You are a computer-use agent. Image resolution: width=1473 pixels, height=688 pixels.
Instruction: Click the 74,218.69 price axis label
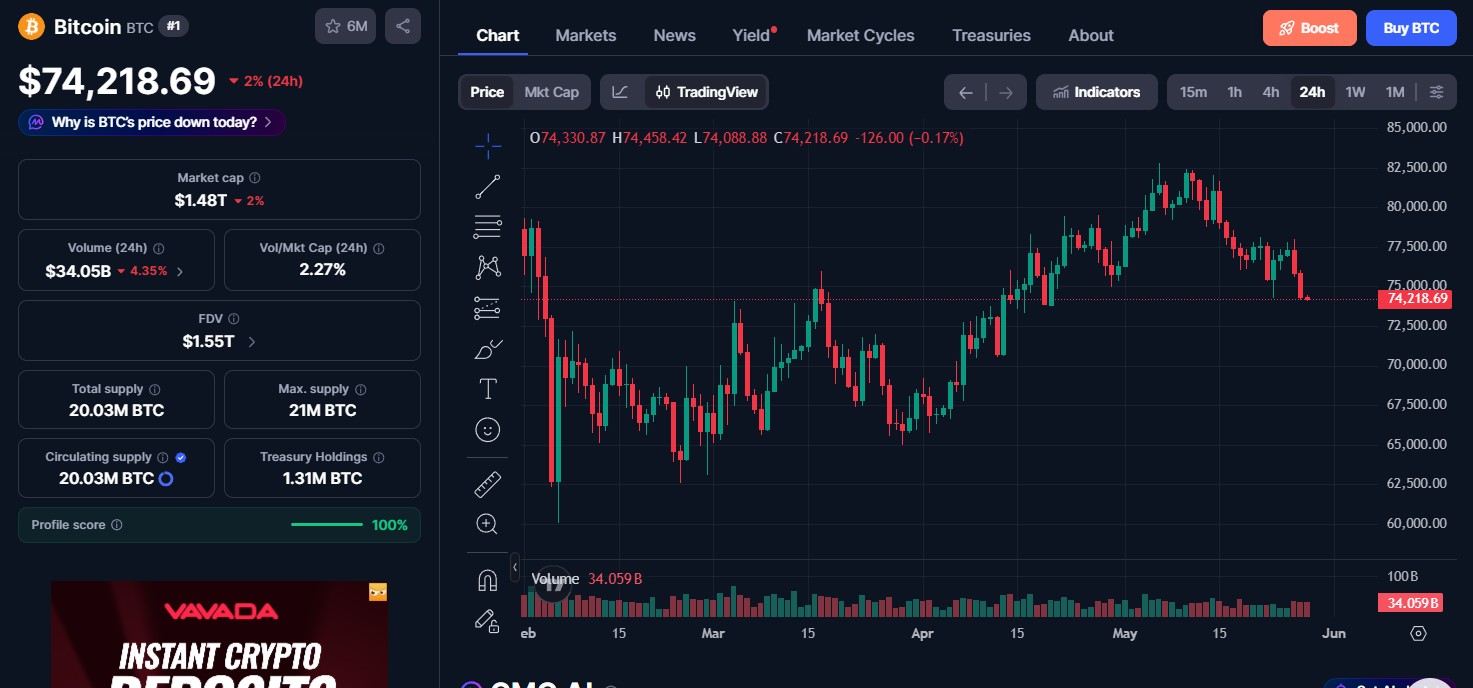coord(1414,298)
